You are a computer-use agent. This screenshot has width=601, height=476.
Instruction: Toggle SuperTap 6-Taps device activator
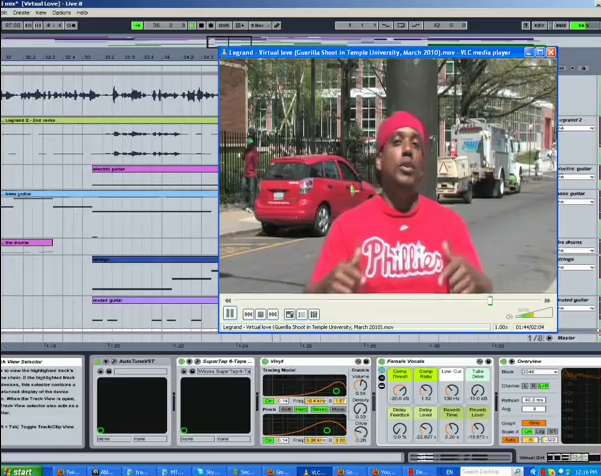click(x=181, y=361)
